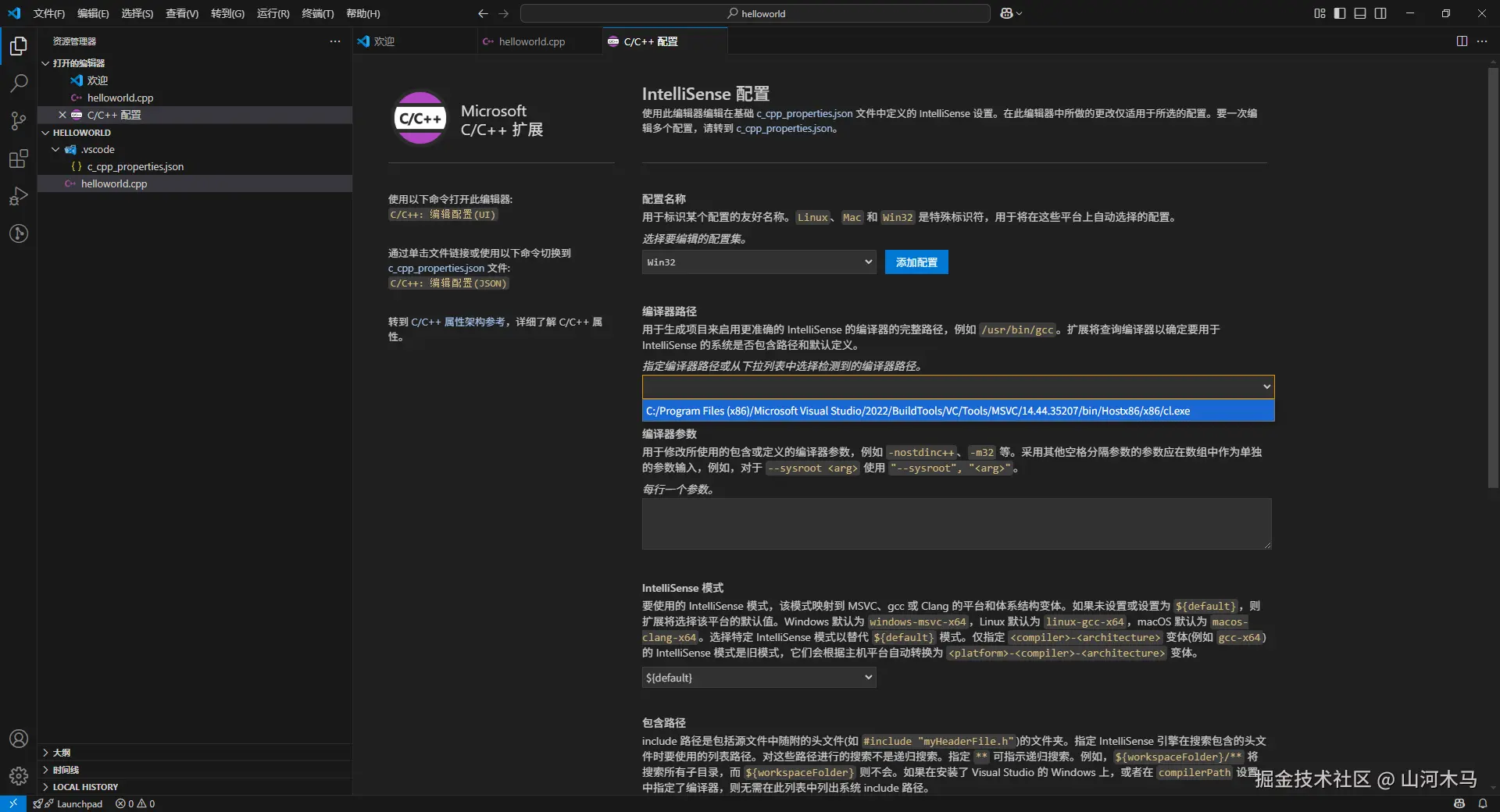Show errors and warnings count in status bar
1500x812 pixels.
click(x=135, y=803)
